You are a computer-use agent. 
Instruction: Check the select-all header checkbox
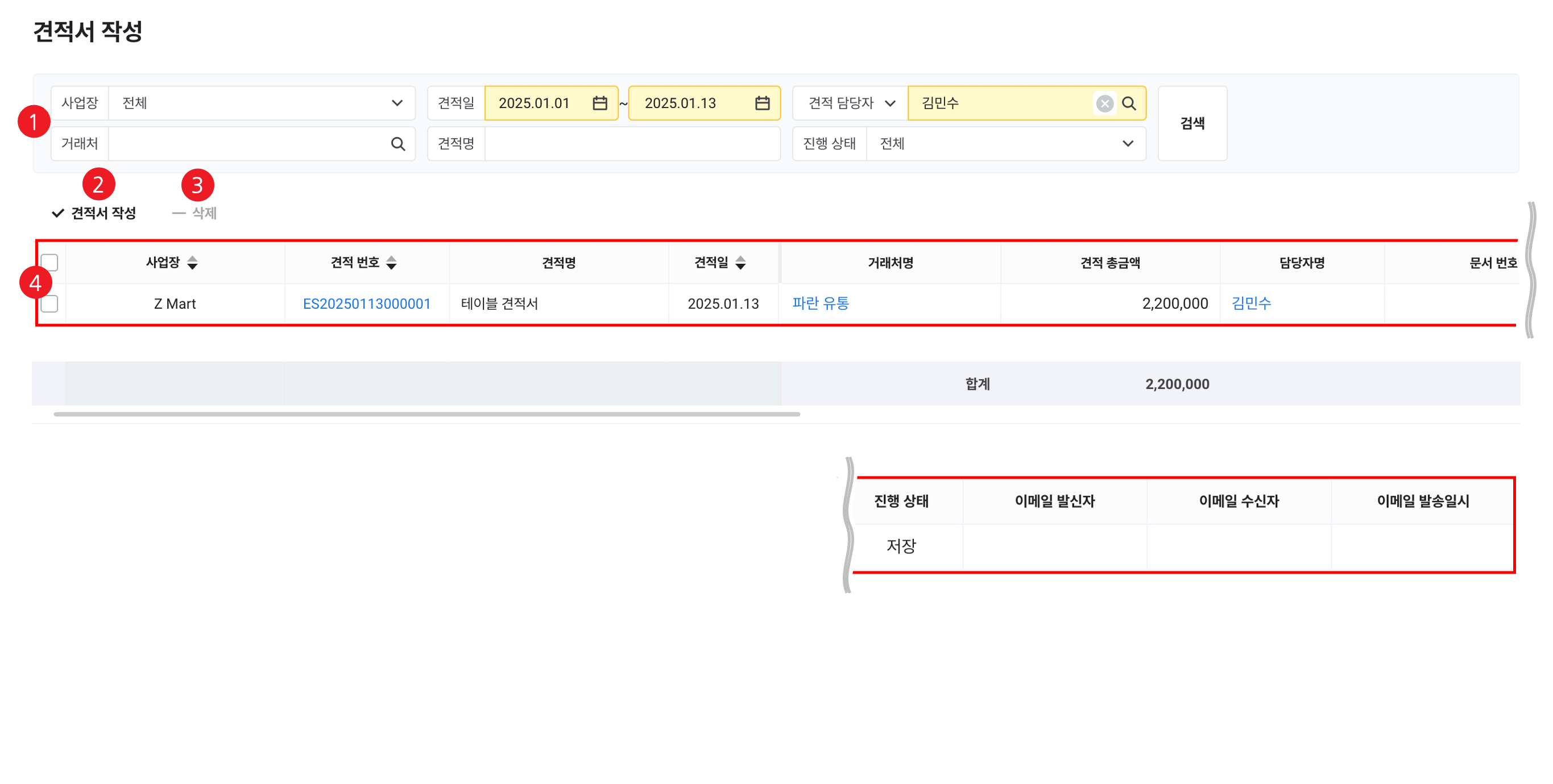(49, 263)
